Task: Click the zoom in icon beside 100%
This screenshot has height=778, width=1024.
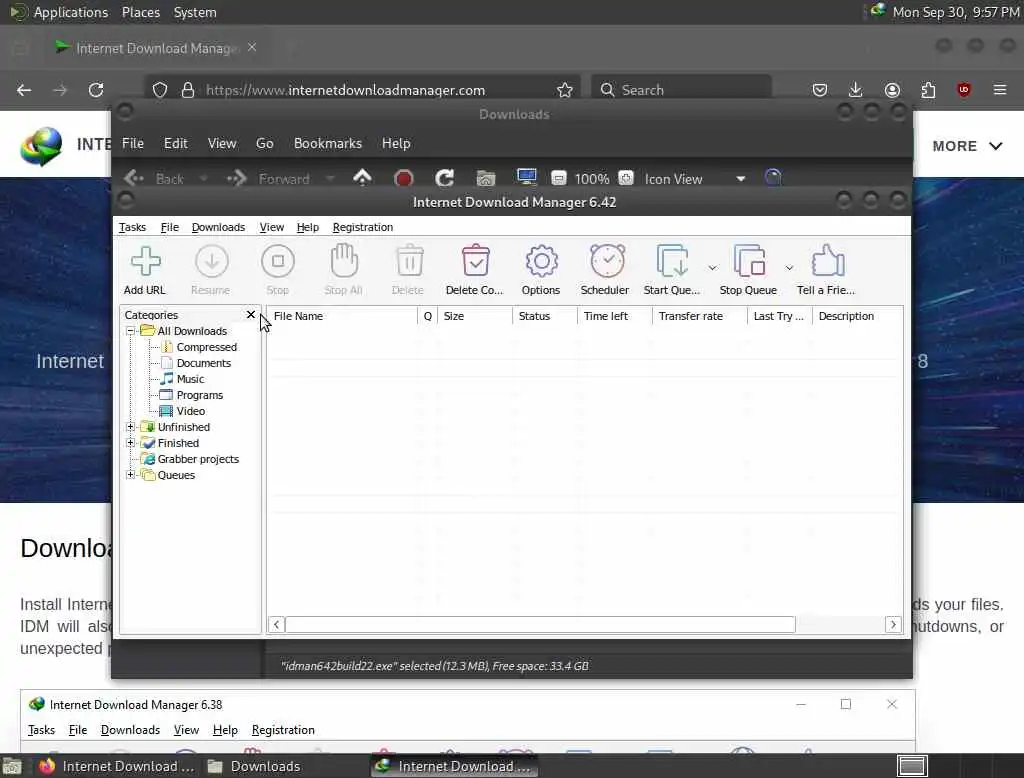Action: pos(626,178)
